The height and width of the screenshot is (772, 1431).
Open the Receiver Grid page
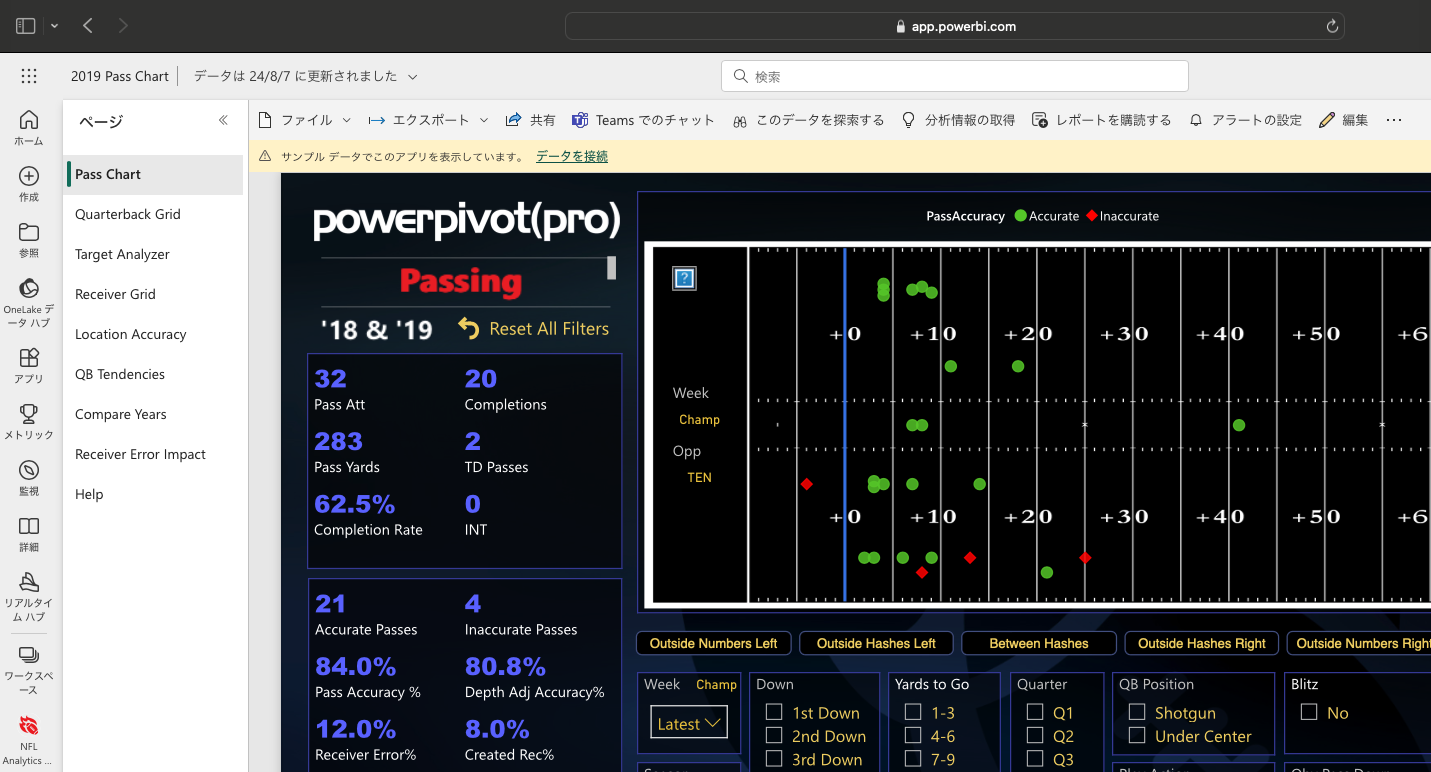point(155,294)
